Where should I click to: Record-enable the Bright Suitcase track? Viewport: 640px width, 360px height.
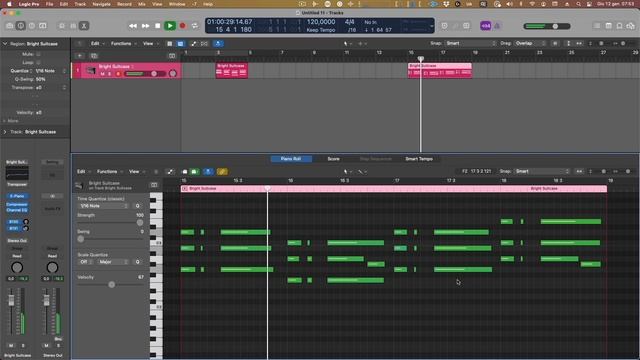coord(118,74)
